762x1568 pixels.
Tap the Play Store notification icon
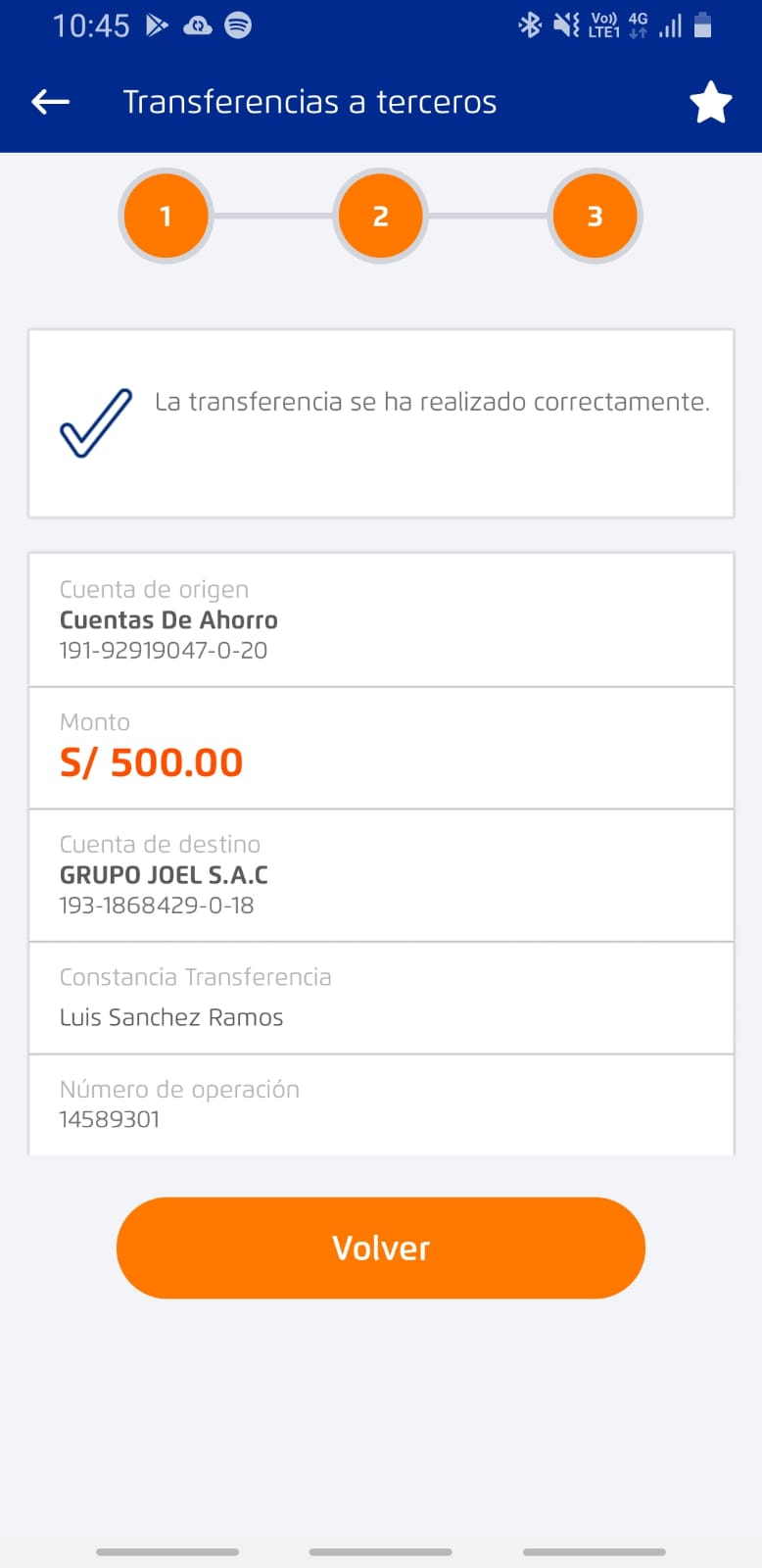[x=157, y=25]
